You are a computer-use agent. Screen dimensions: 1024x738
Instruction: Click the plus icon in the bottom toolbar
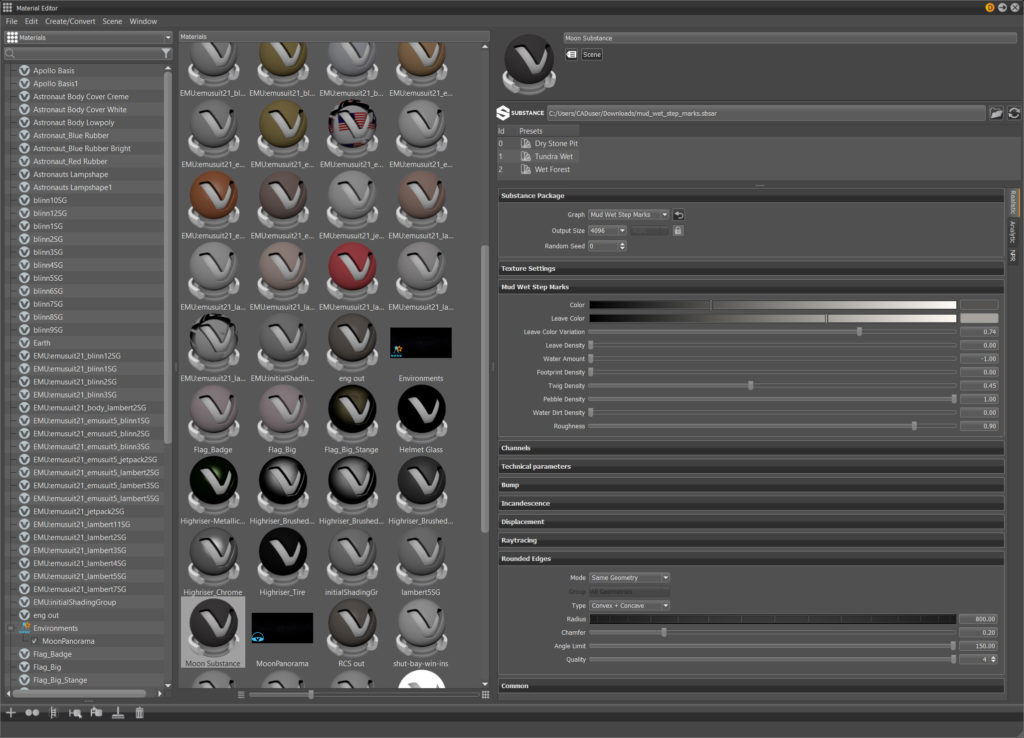click(x=11, y=713)
